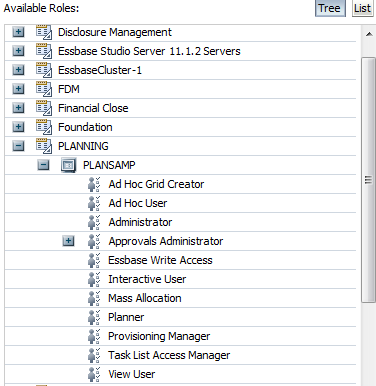Switch to the List view
This screenshot has height=386, width=376.
point(362,8)
